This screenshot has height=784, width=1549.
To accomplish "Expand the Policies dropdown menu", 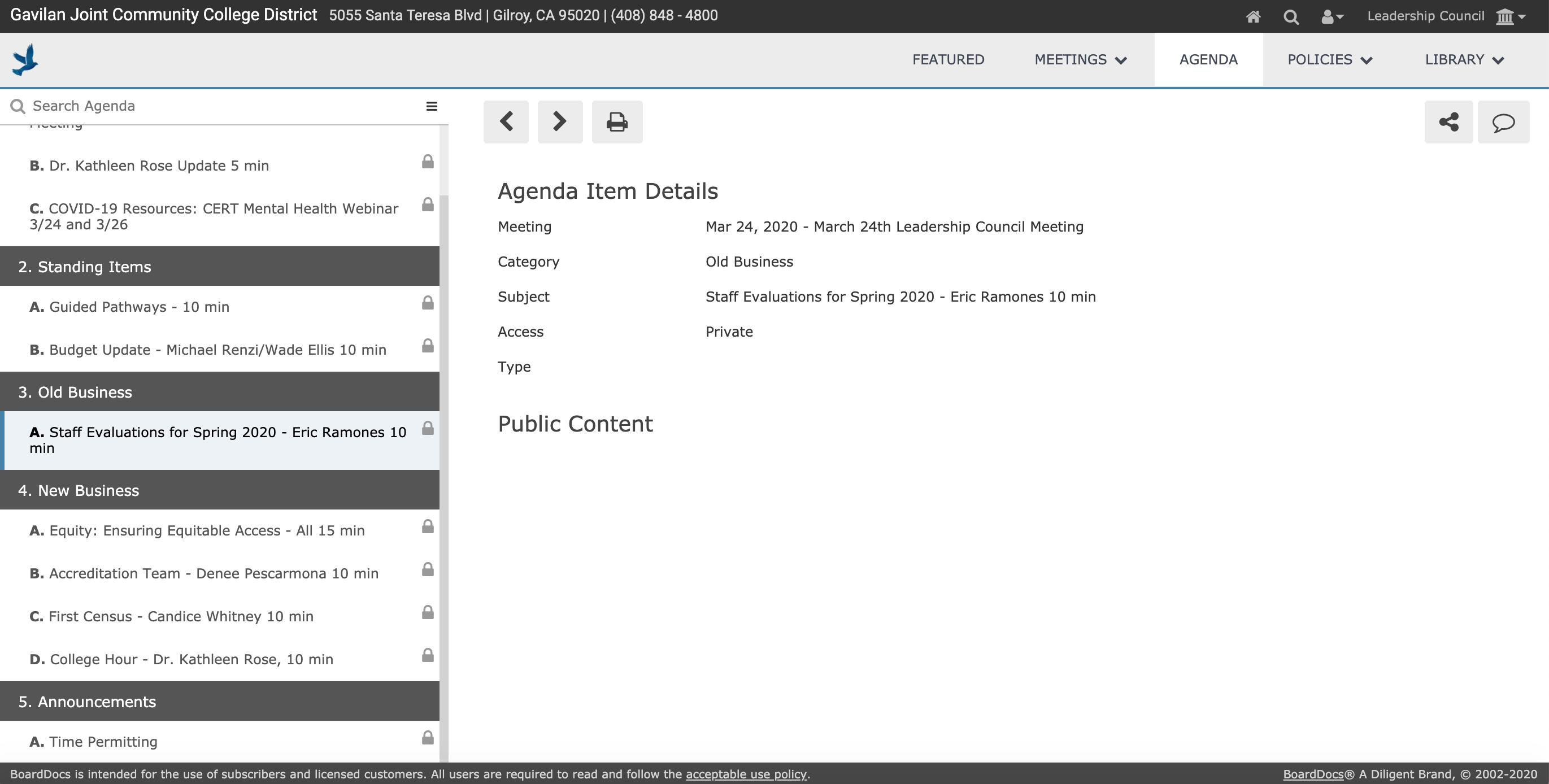I will [1329, 59].
